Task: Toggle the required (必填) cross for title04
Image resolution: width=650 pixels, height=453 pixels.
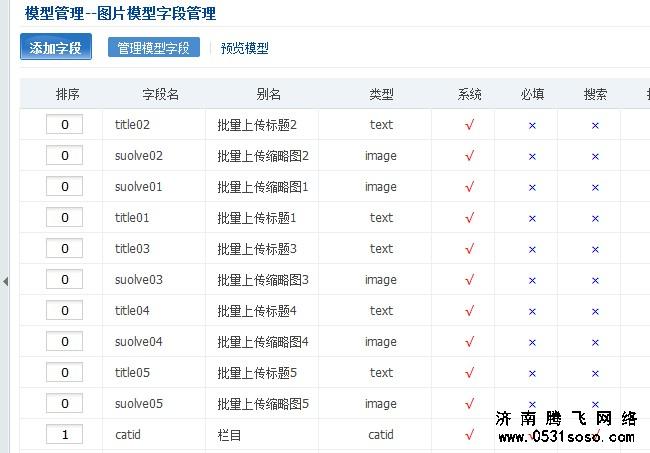Action: pos(532,312)
